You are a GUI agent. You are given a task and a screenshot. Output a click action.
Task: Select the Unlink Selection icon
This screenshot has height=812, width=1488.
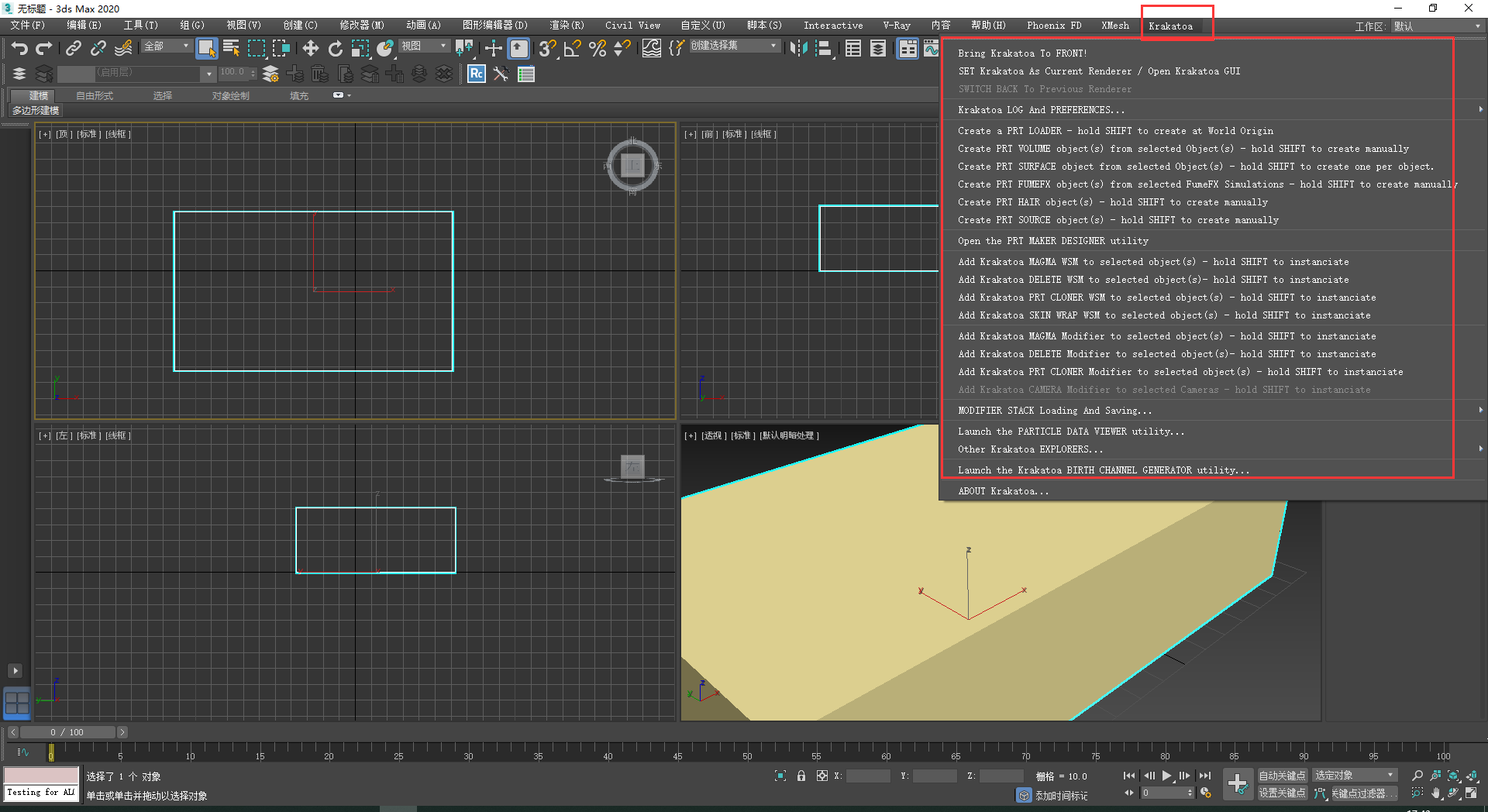click(x=98, y=48)
